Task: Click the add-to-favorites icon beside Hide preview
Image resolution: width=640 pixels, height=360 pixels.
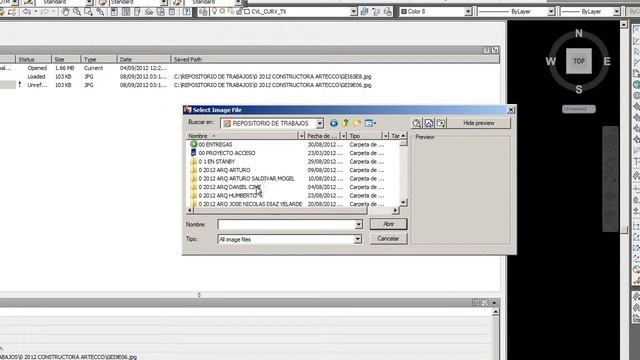Action: tap(441, 123)
